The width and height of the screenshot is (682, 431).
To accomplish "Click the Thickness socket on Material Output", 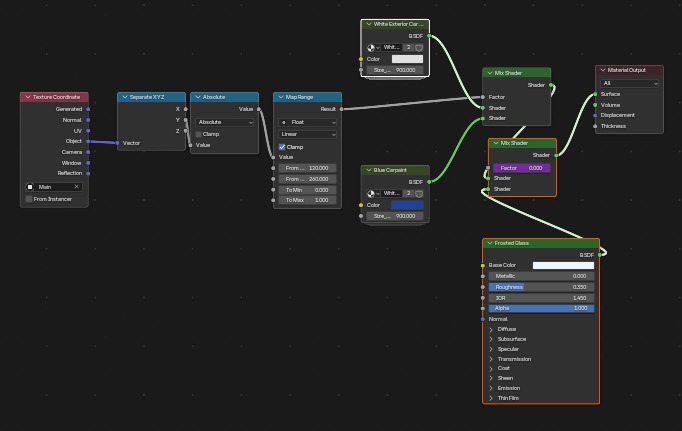I will [x=595, y=126].
